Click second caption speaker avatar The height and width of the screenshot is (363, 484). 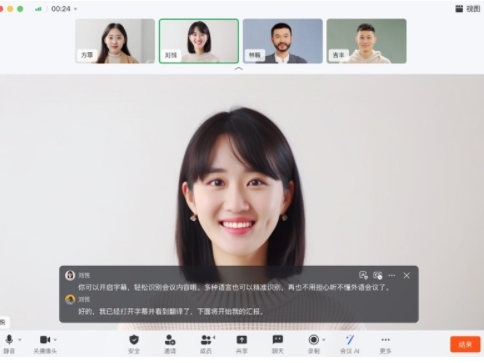point(70,299)
